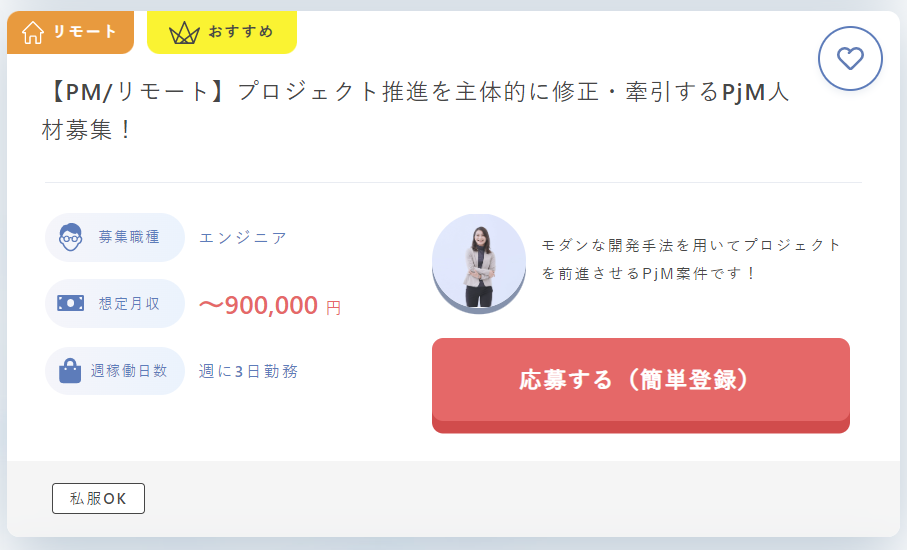
Task: Click the house icon in リモート badge
Action: (33, 32)
